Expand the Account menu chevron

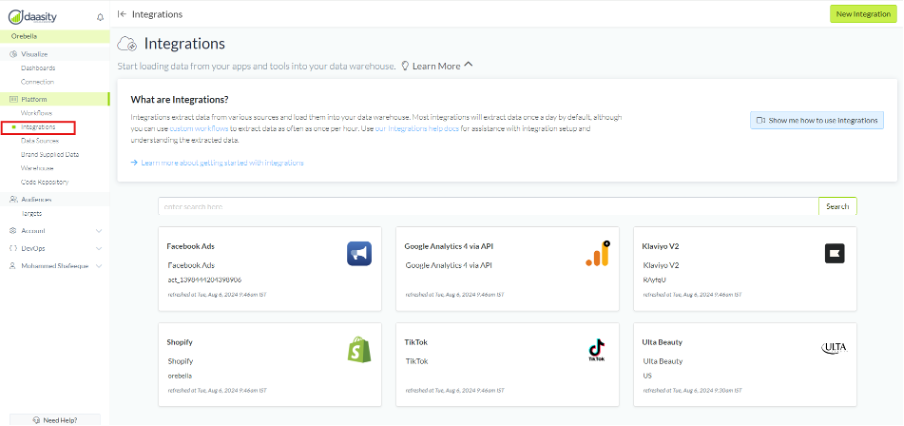tap(98, 231)
